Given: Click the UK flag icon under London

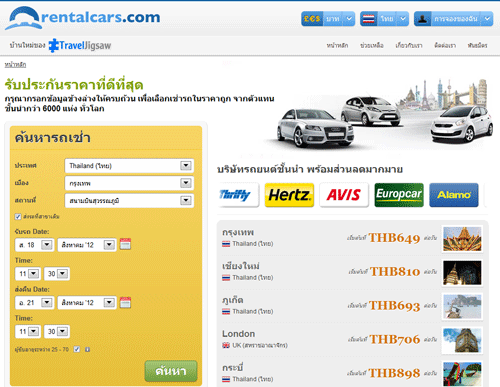Looking at the screenshot, I should pos(226,345).
